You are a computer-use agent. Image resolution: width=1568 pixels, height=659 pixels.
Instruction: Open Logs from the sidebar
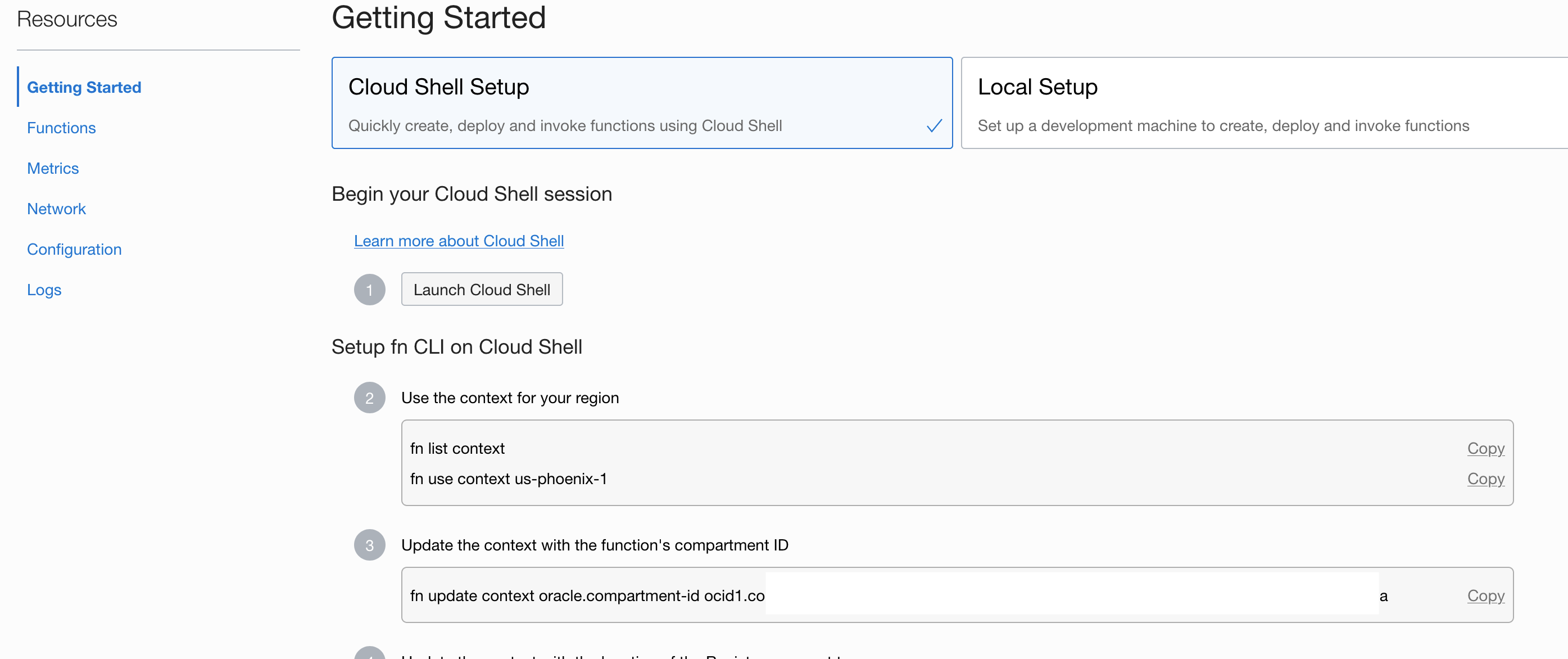[44, 290]
